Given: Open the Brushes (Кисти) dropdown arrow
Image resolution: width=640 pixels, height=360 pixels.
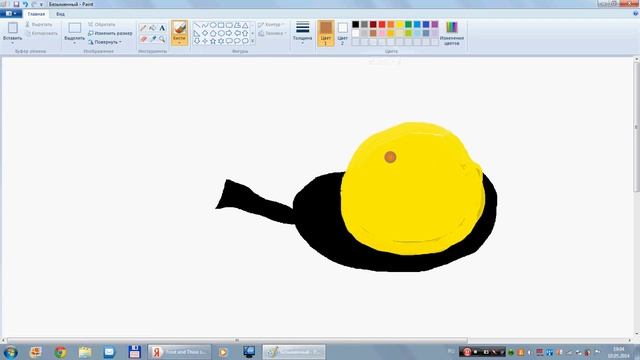Looking at the screenshot, I should point(179,42).
